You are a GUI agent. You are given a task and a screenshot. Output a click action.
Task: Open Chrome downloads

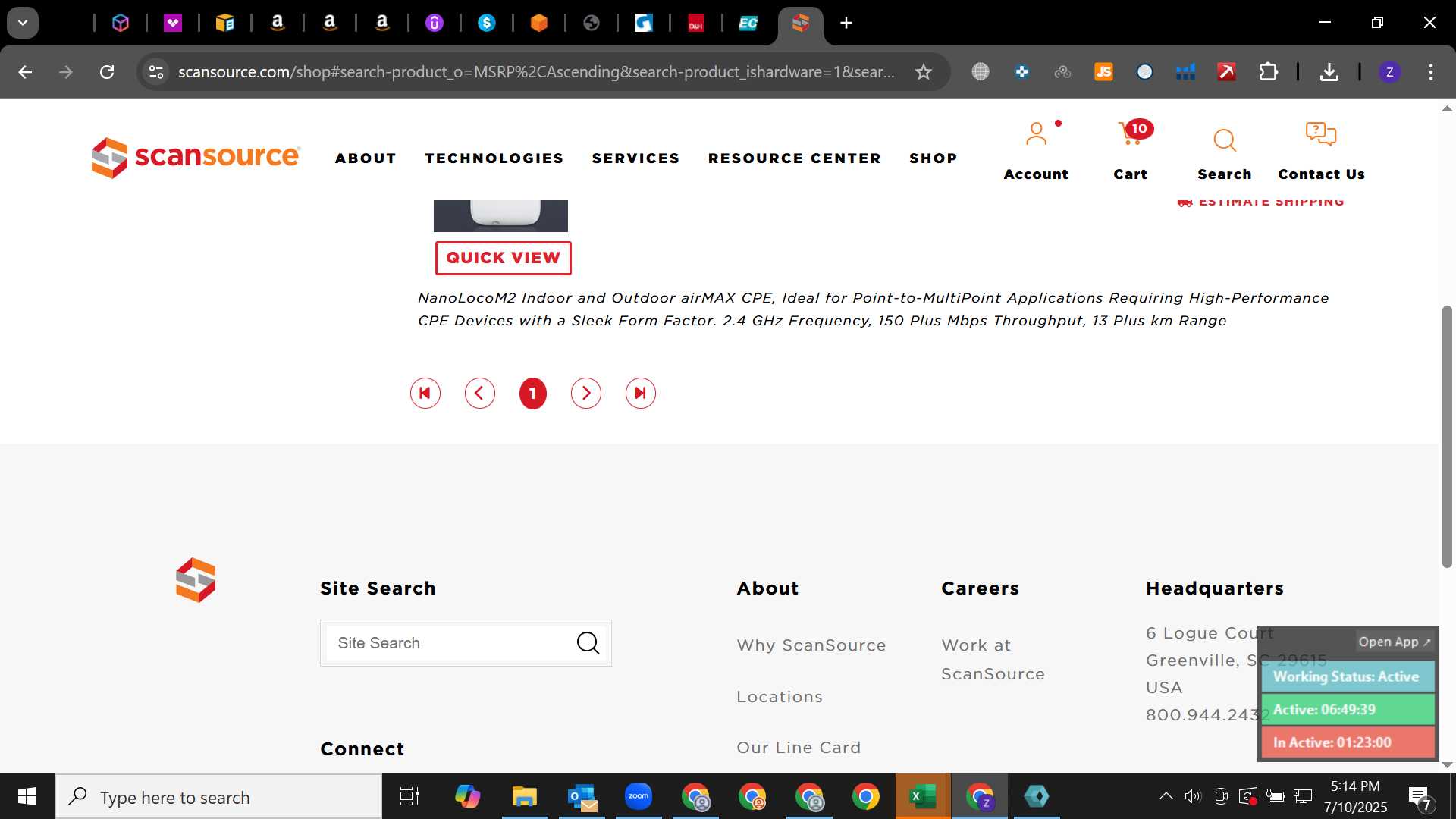[1329, 72]
